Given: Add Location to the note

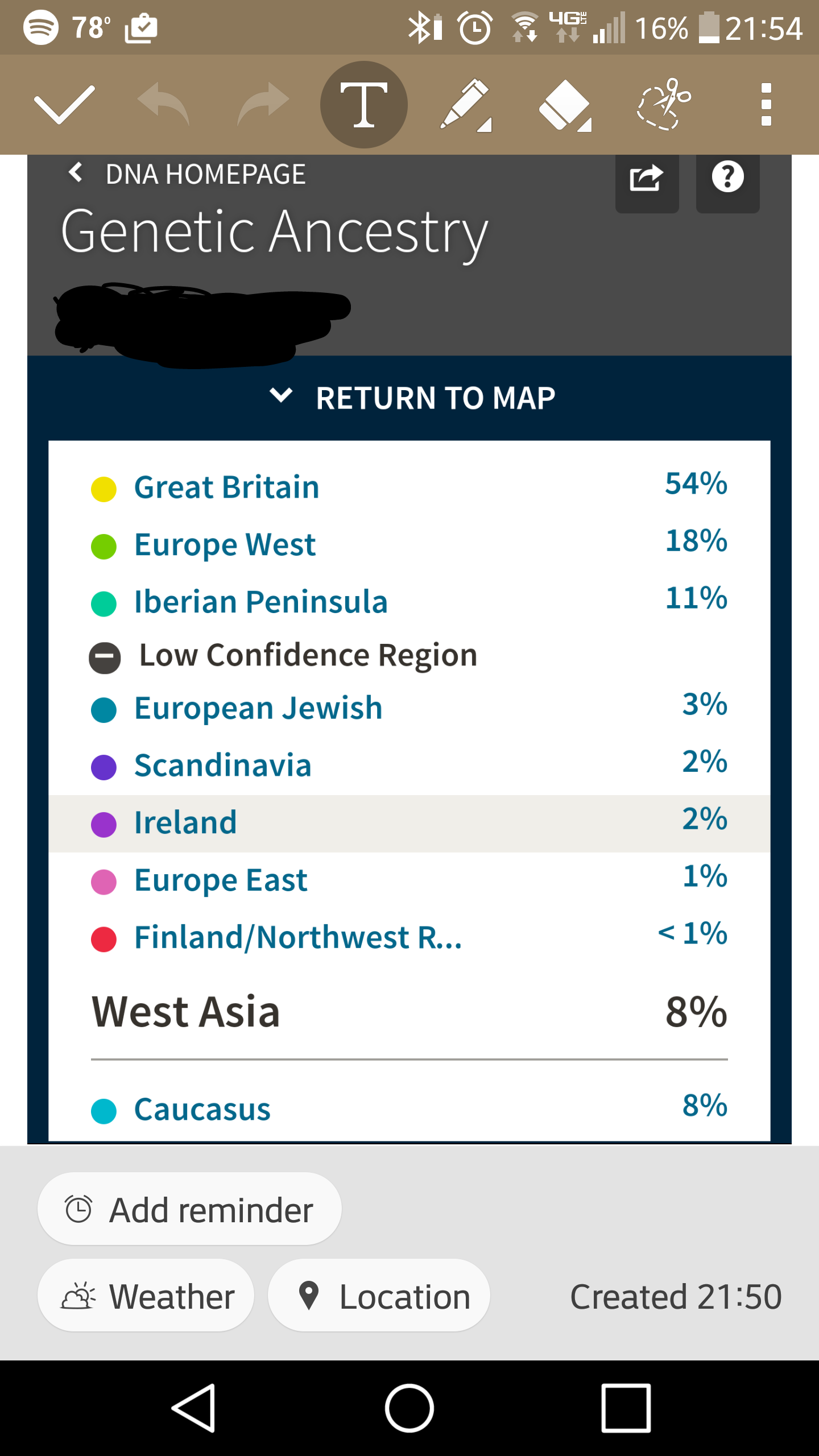Looking at the screenshot, I should click(379, 1296).
